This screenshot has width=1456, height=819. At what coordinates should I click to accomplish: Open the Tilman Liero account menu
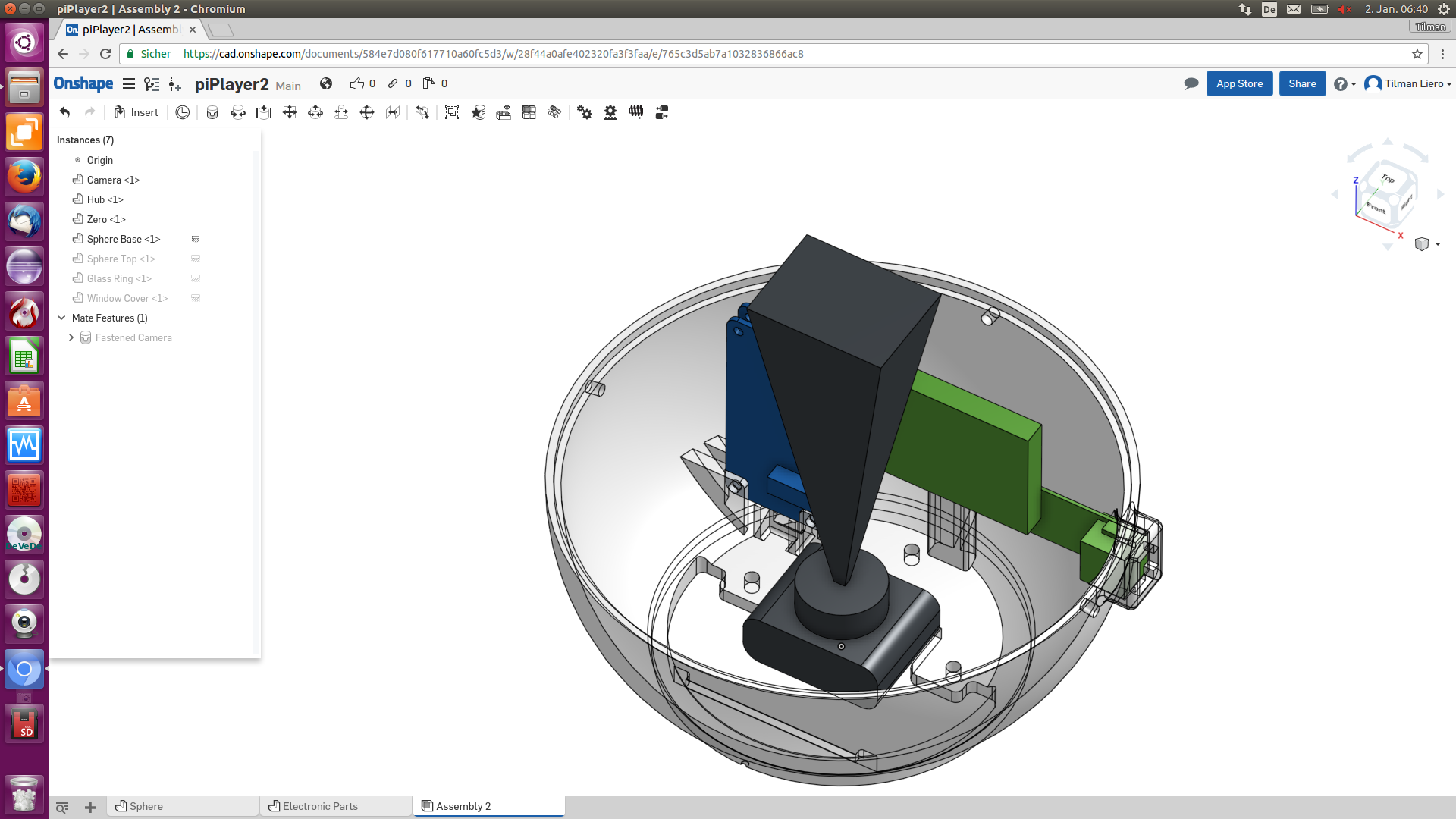coord(1408,83)
